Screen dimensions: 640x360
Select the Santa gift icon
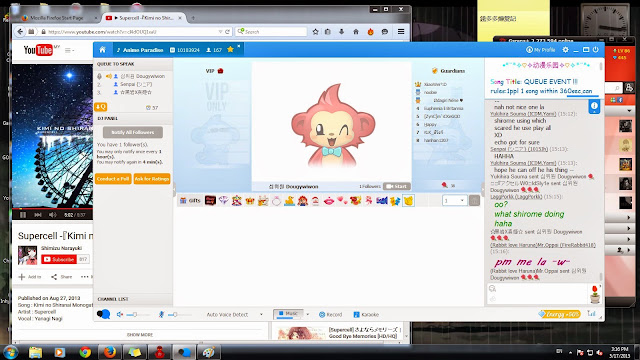click(x=316, y=200)
